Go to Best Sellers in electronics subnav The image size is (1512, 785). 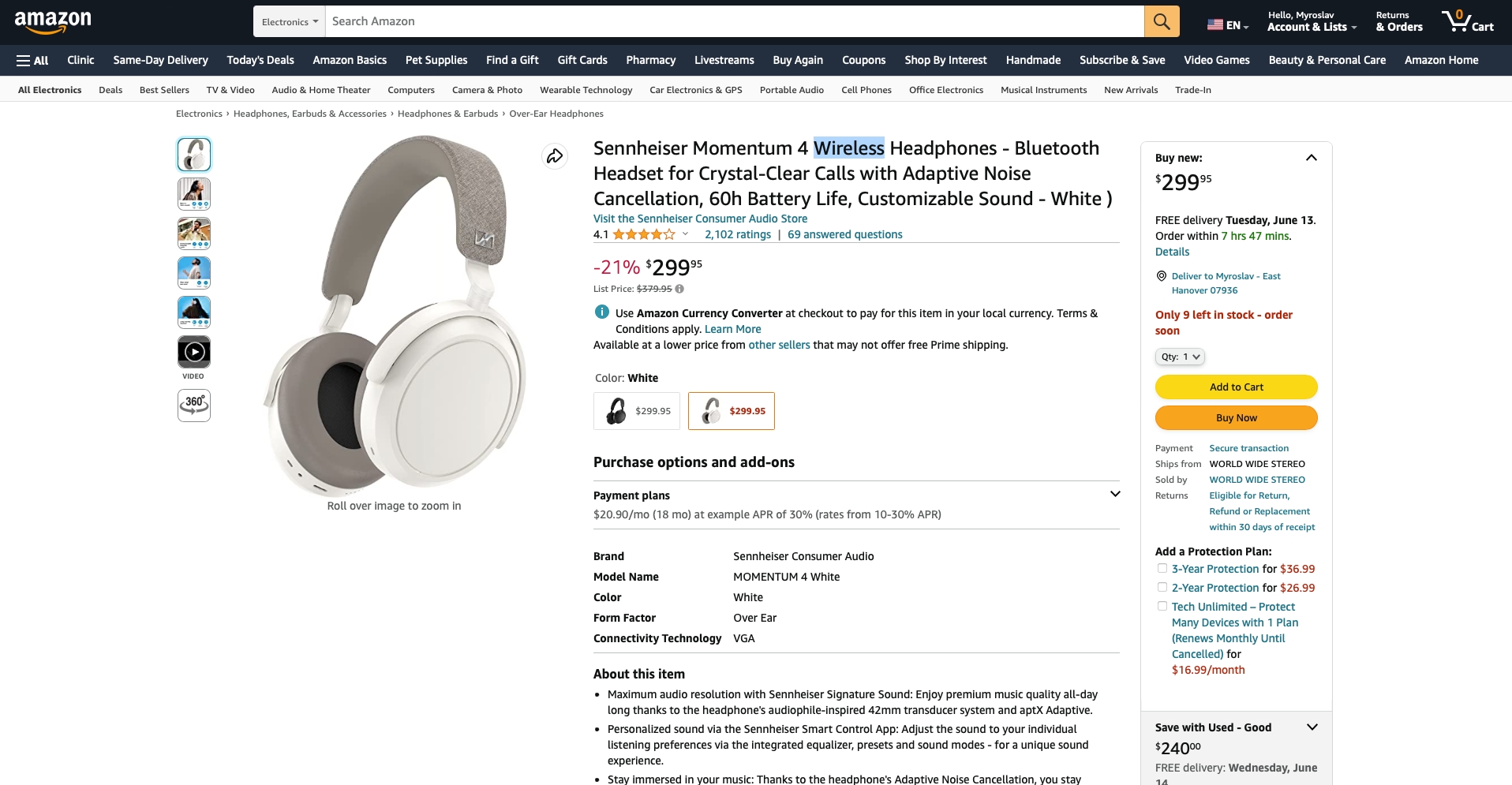pyautogui.click(x=164, y=90)
